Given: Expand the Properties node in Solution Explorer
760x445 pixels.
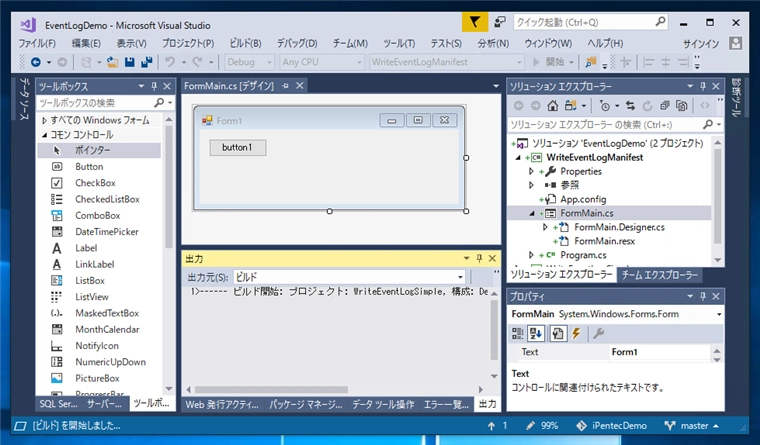Looking at the screenshot, I should [532, 172].
